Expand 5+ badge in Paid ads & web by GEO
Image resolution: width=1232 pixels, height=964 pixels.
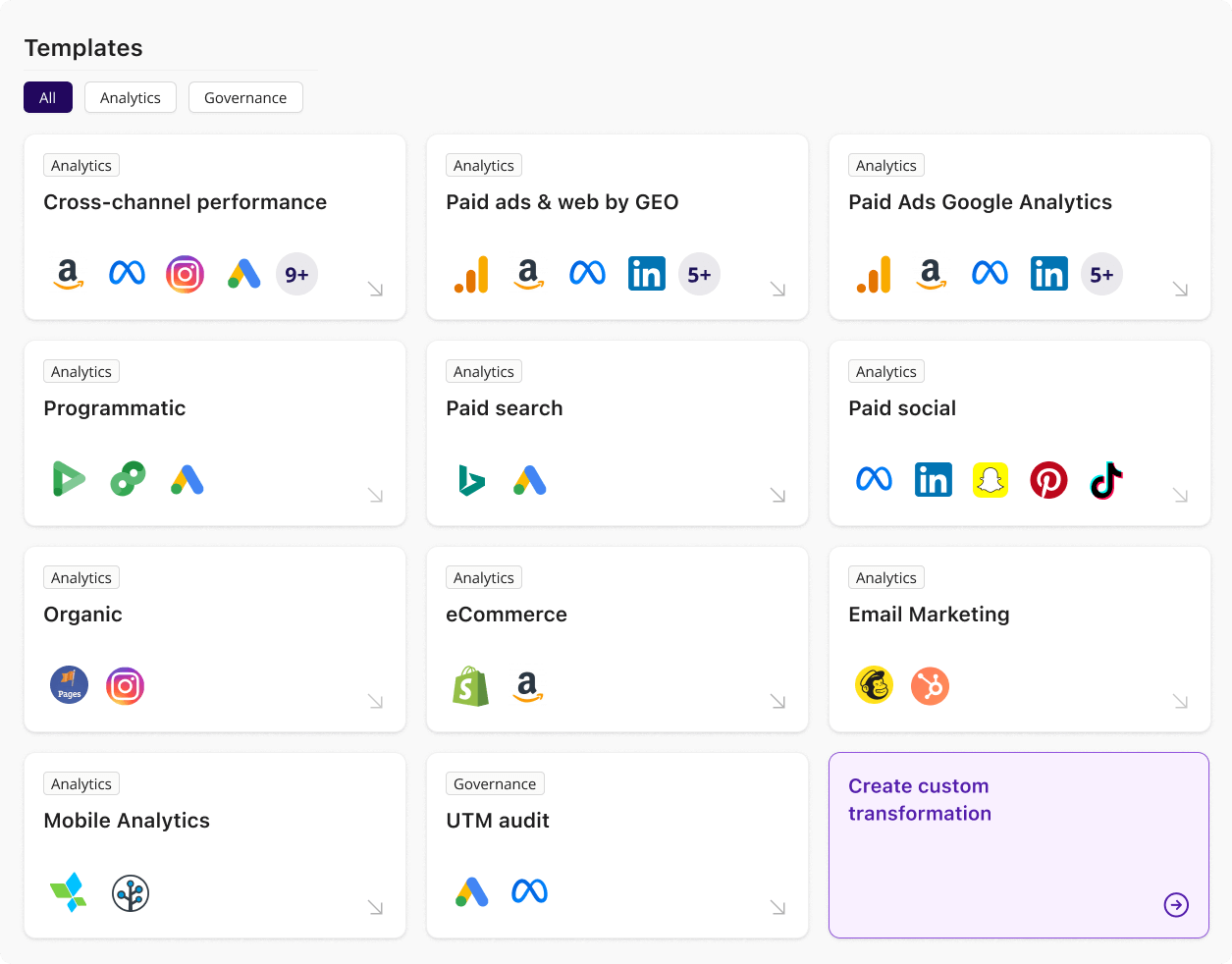699,275
